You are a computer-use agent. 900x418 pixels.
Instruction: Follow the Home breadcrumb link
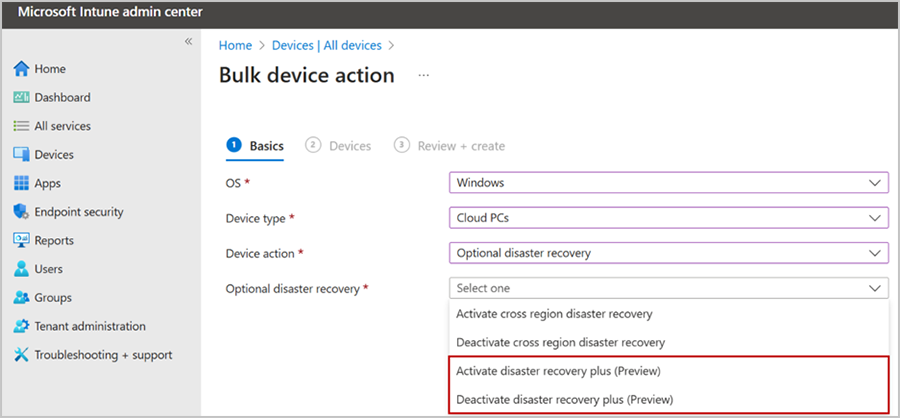pos(235,45)
